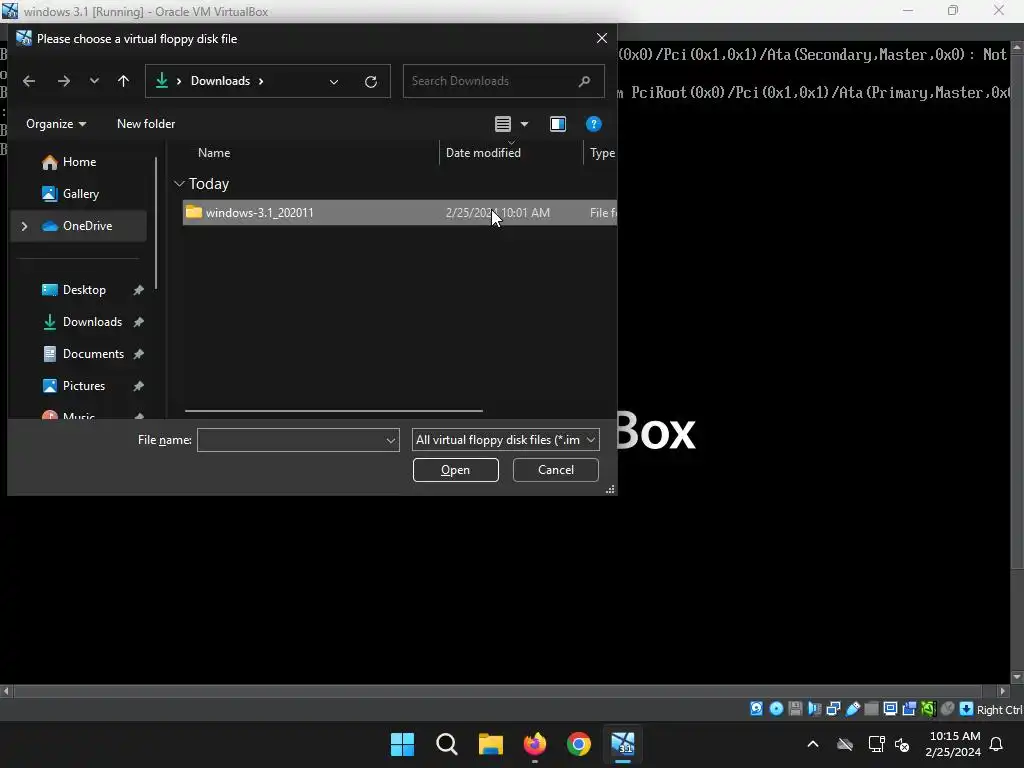Open the File name dropdown
Screen dimensions: 1024x768
click(391, 440)
